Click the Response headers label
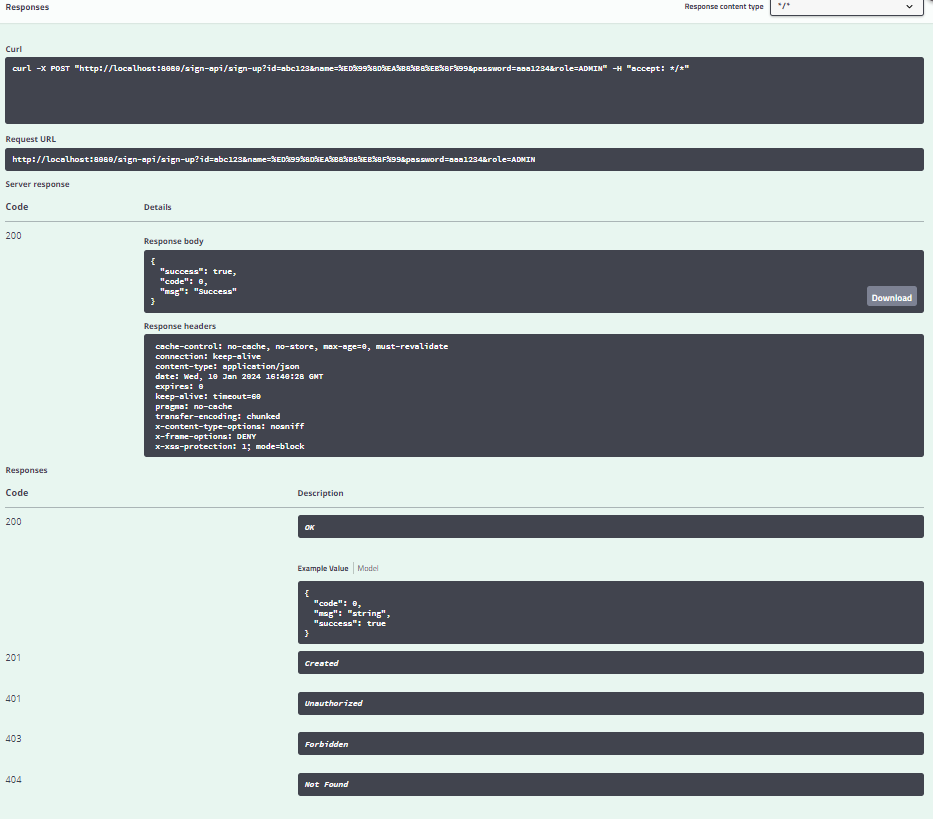This screenshot has width=933, height=819. pyautogui.click(x=180, y=326)
